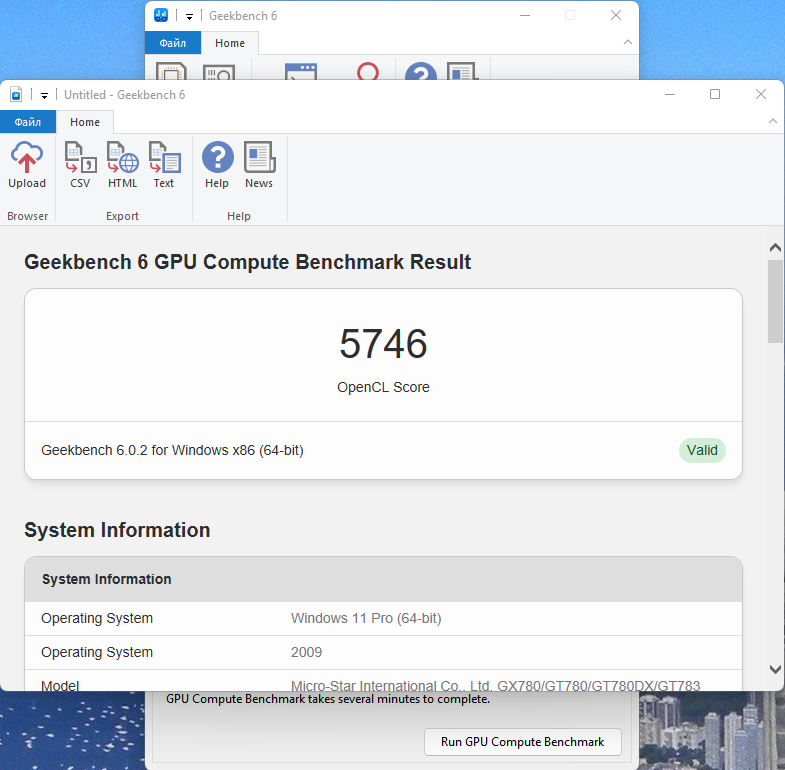This screenshot has height=770, width=785.
Task: Select the Home tab in the results window
Action: click(85, 122)
